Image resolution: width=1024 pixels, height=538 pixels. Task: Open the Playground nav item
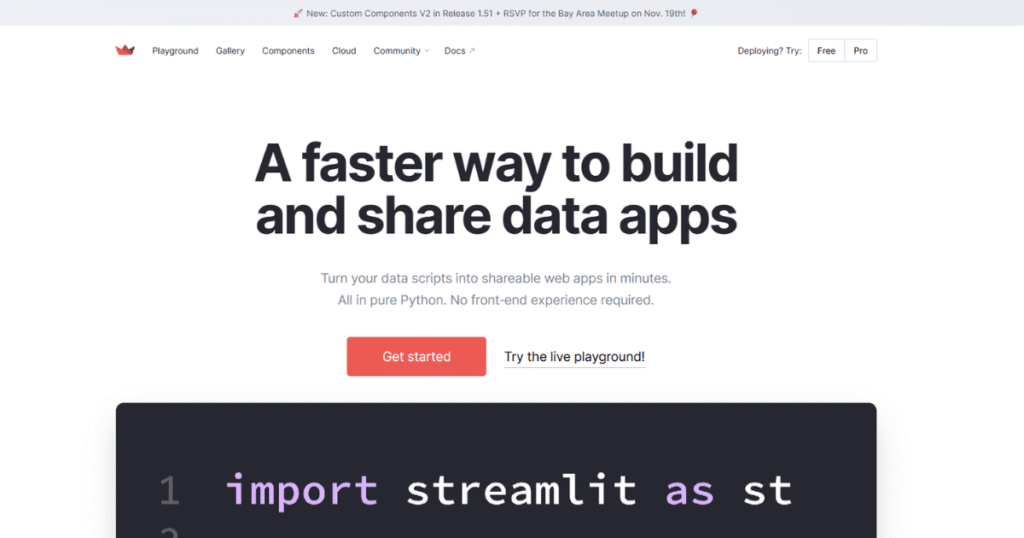(x=175, y=51)
